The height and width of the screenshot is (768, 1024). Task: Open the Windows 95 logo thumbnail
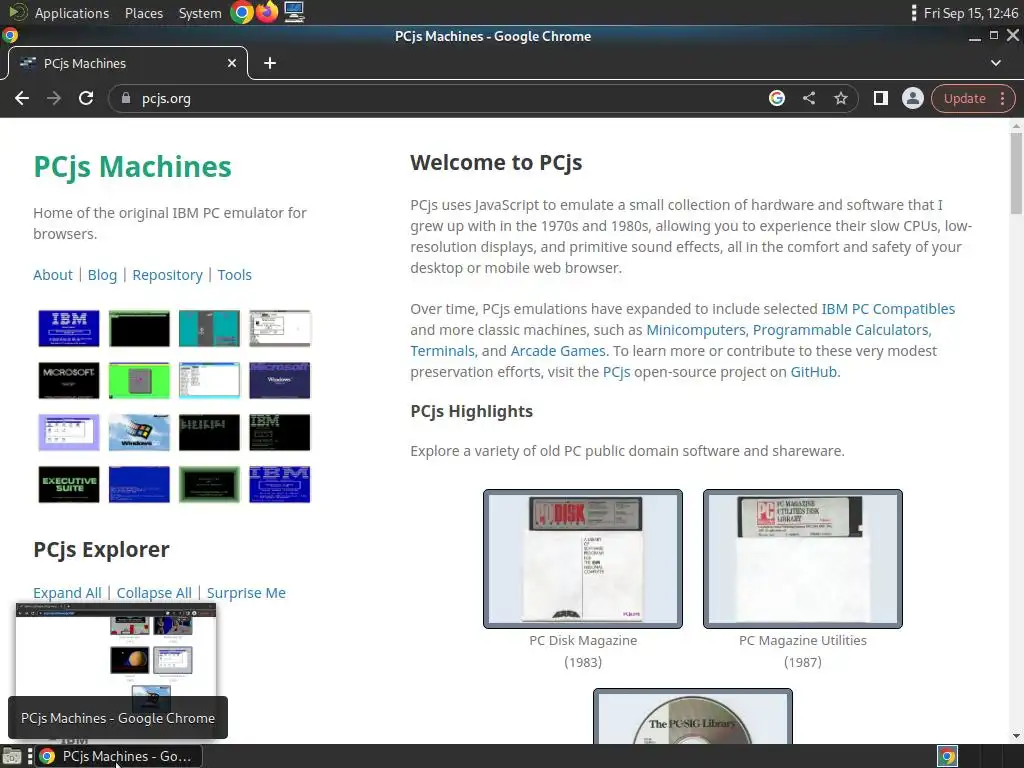pos(139,432)
